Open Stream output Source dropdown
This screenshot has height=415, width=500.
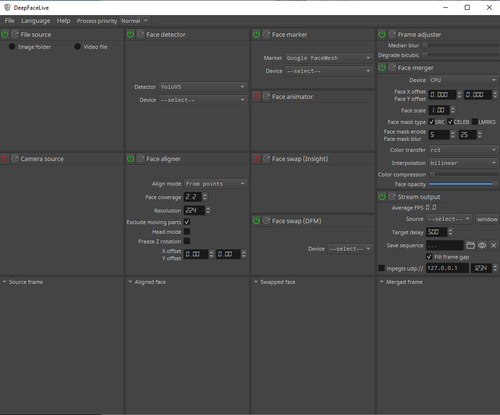pos(449,219)
